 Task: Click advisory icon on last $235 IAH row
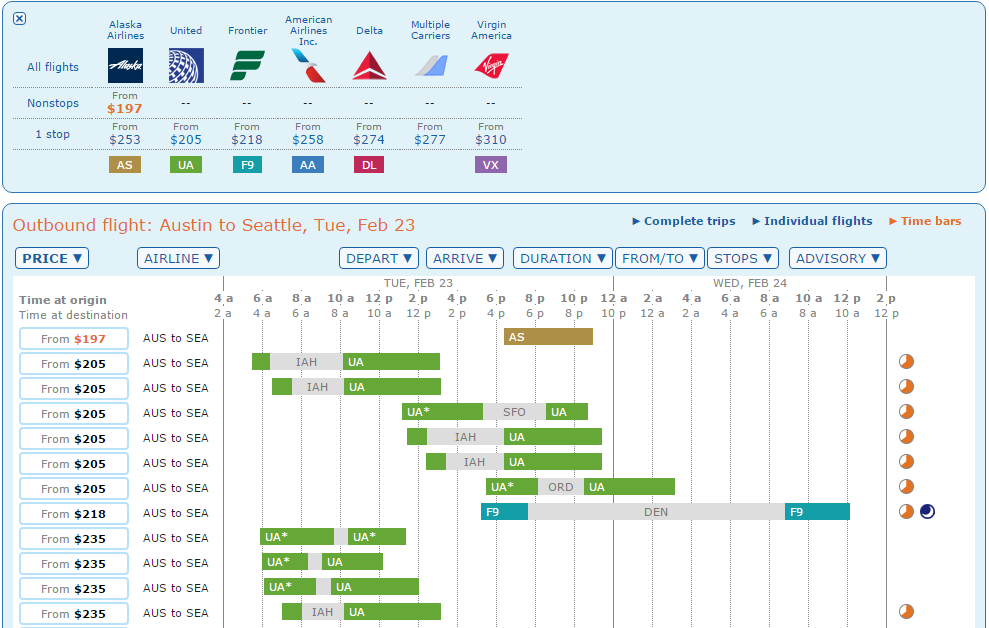pyautogui.click(x=906, y=612)
